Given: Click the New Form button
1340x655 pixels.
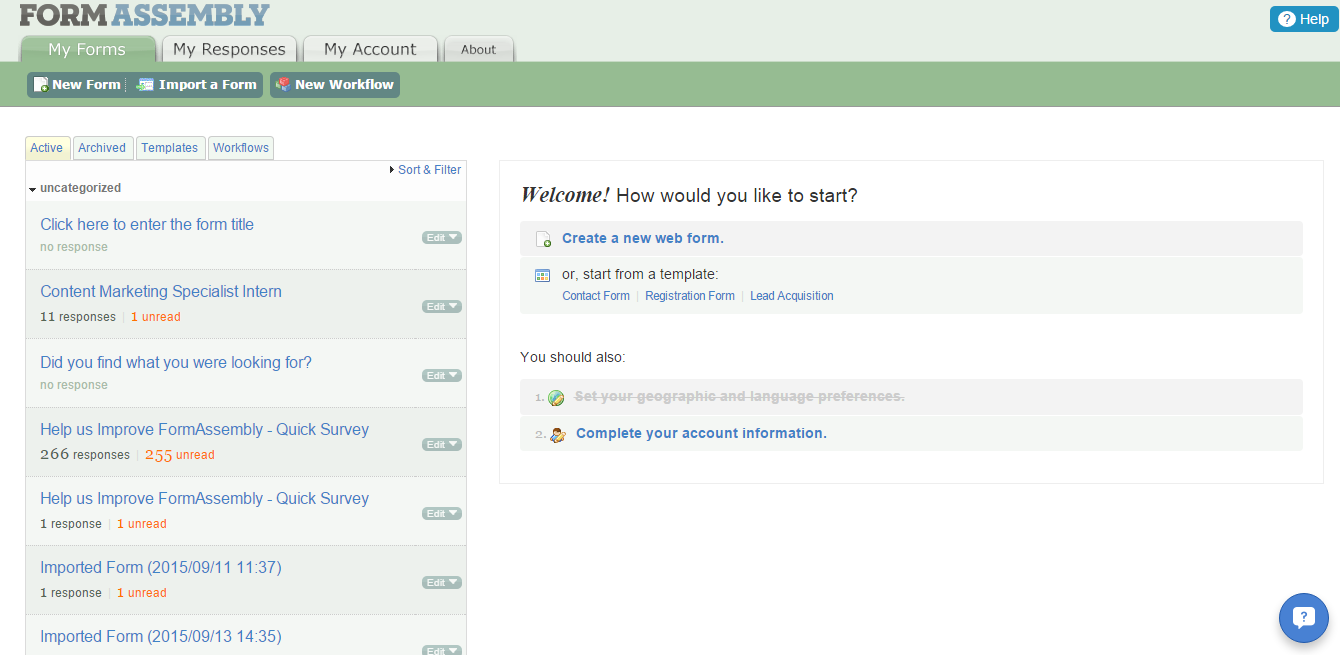Looking at the screenshot, I should tap(76, 85).
